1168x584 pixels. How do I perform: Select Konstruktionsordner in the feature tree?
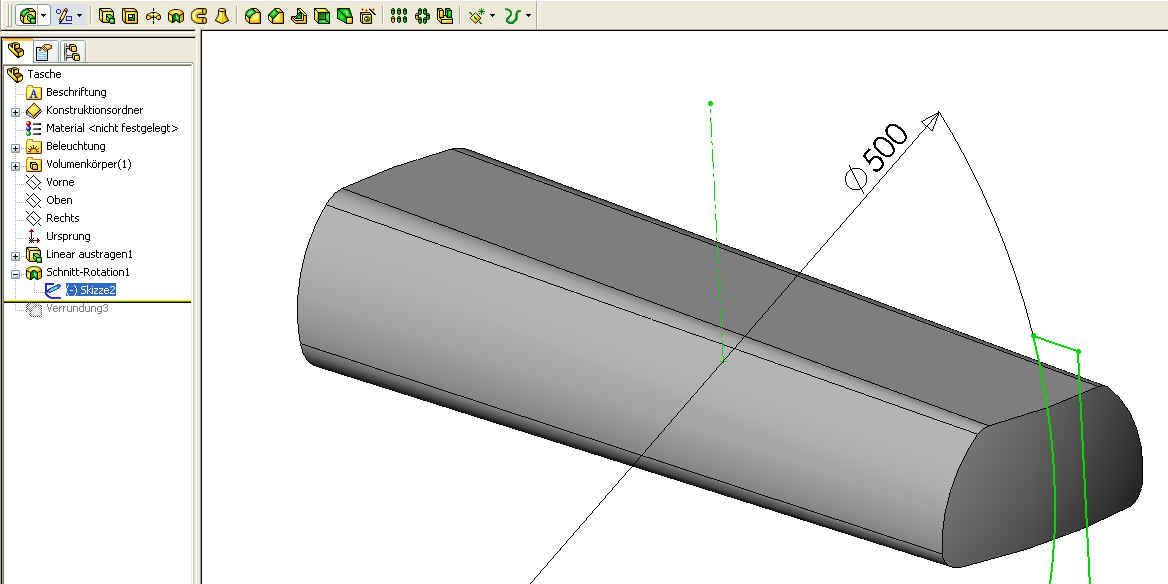click(95, 110)
